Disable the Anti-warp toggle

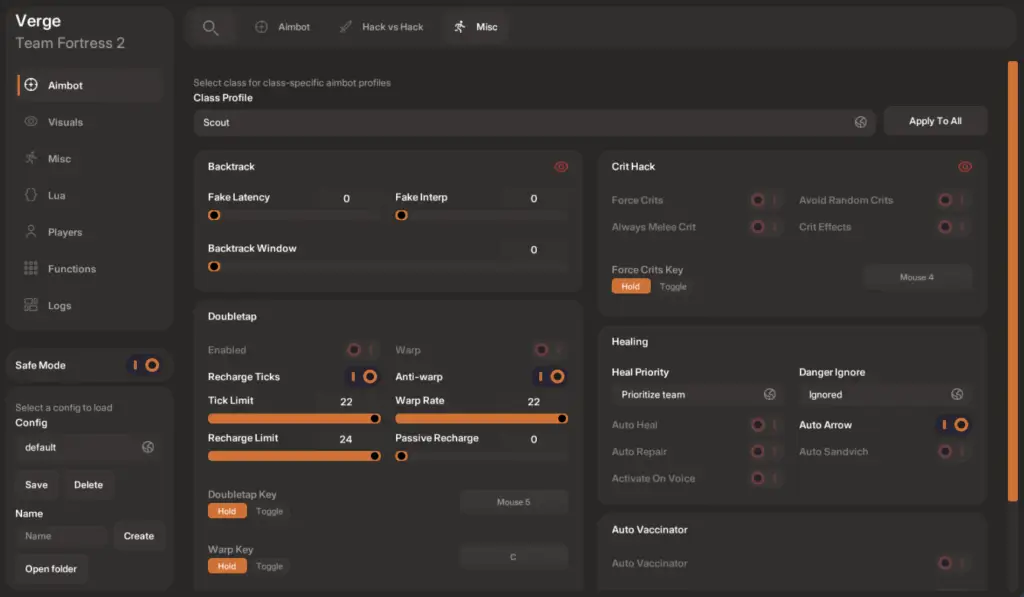pyautogui.click(x=550, y=376)
